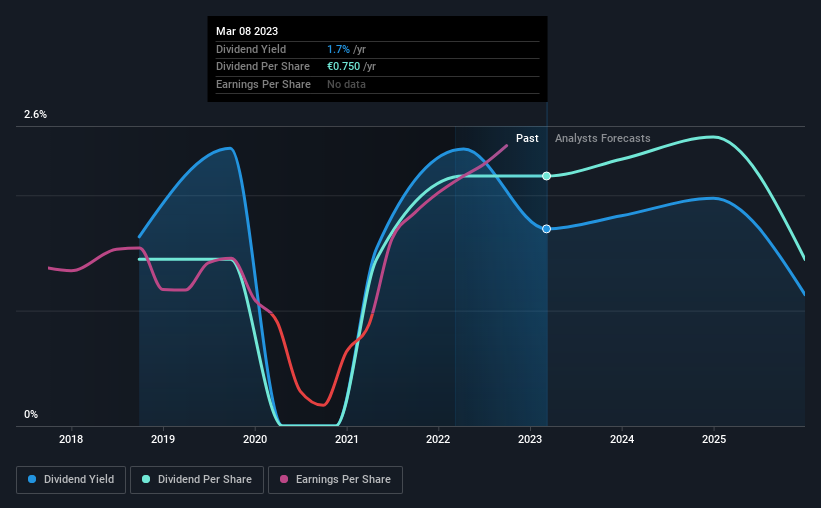Image resolution: width=821 pixels, height=508 pixels.
Task: Click the Earnings Per Share tooltip row label
Action: [263, 84]
